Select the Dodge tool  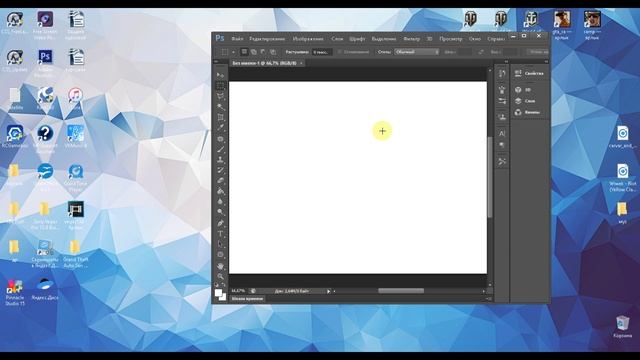coord(220,212)
